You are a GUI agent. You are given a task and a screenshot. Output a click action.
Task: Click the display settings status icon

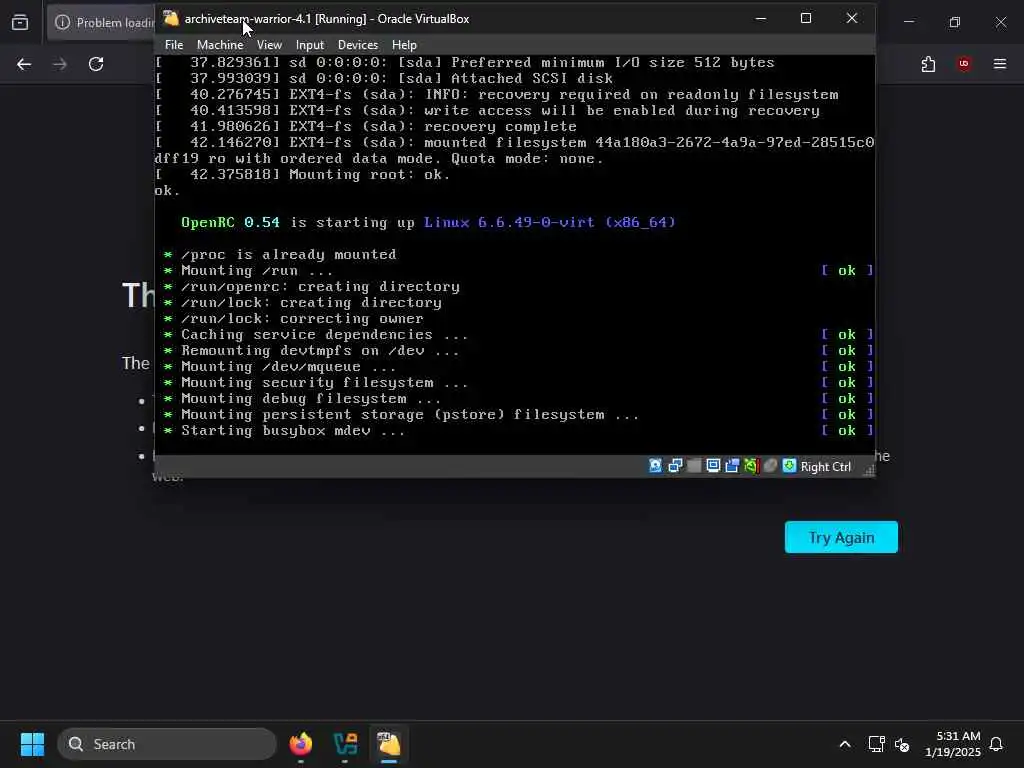pos(713,466)
